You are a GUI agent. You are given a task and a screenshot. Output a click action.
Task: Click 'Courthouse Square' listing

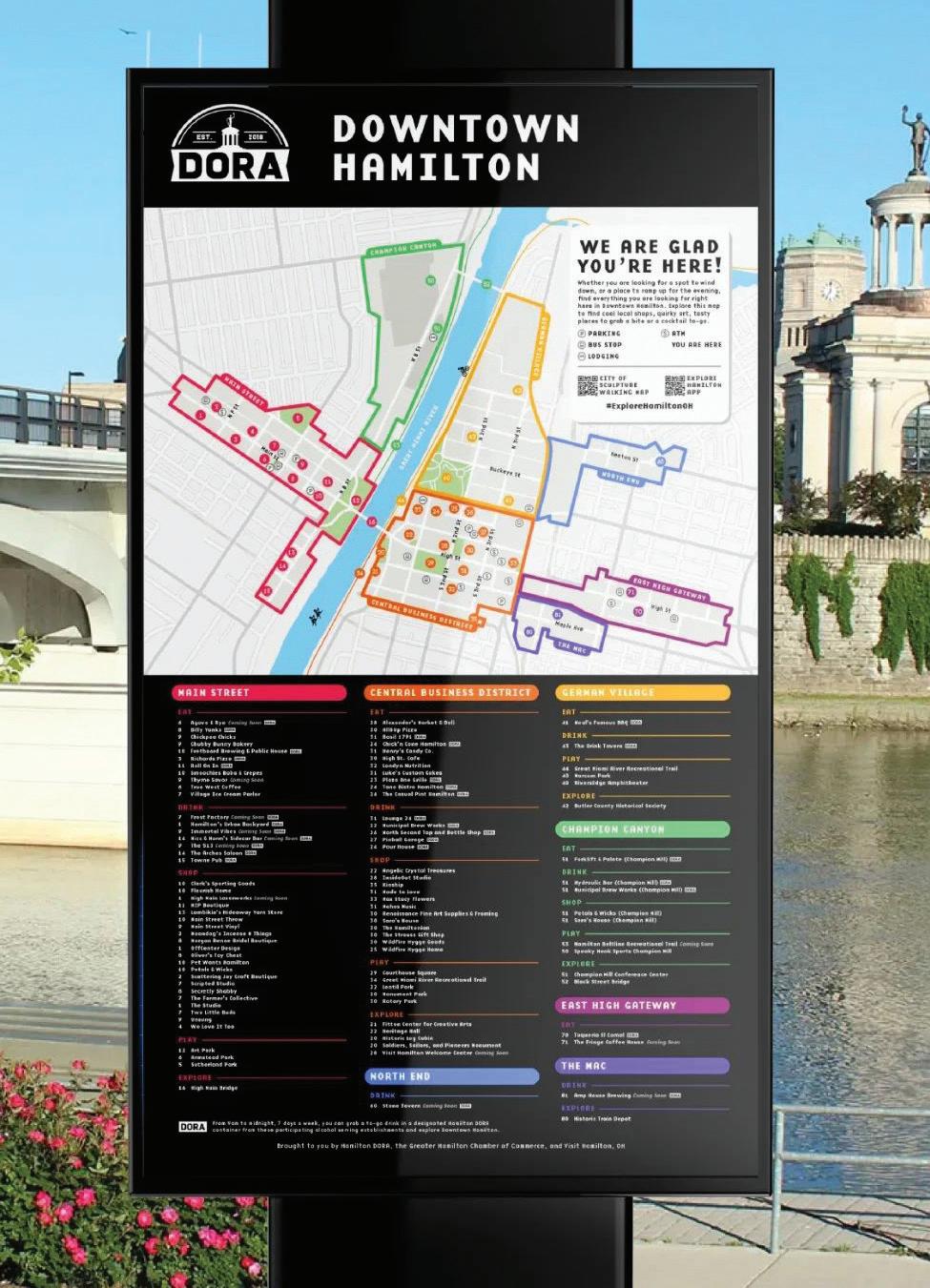pos(409,973)
